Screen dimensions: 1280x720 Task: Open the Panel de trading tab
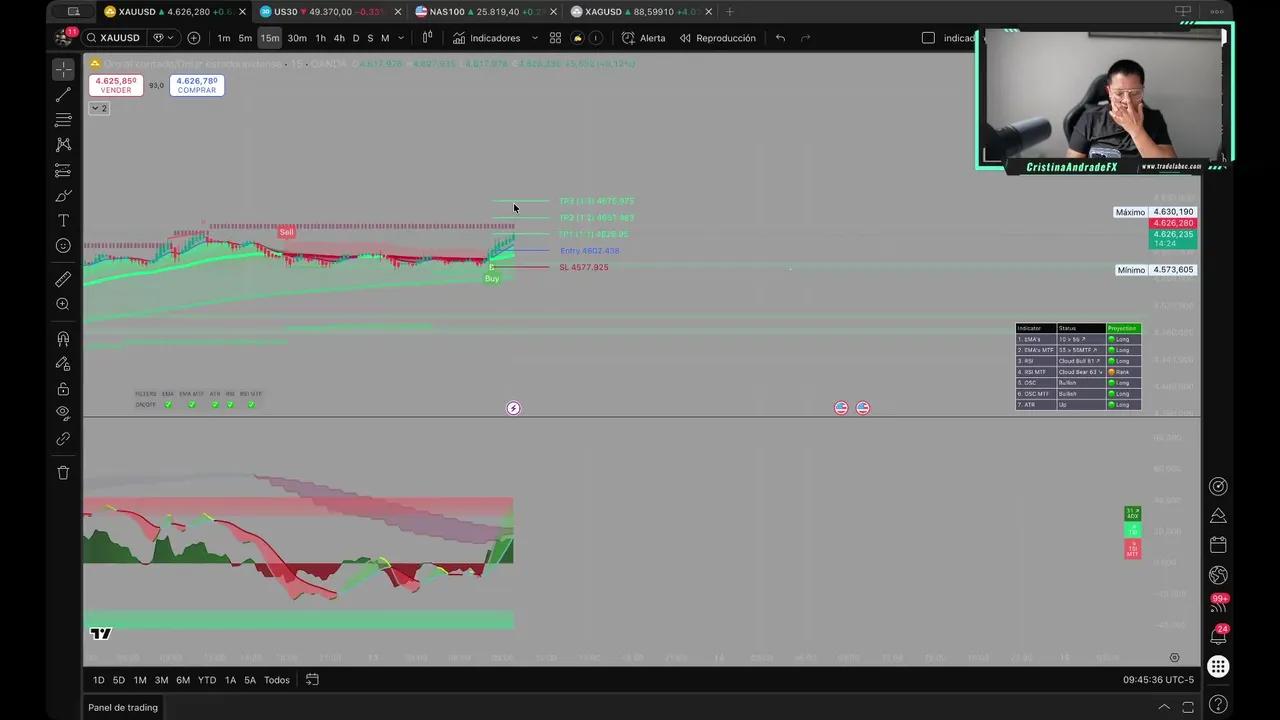point(123,707)
